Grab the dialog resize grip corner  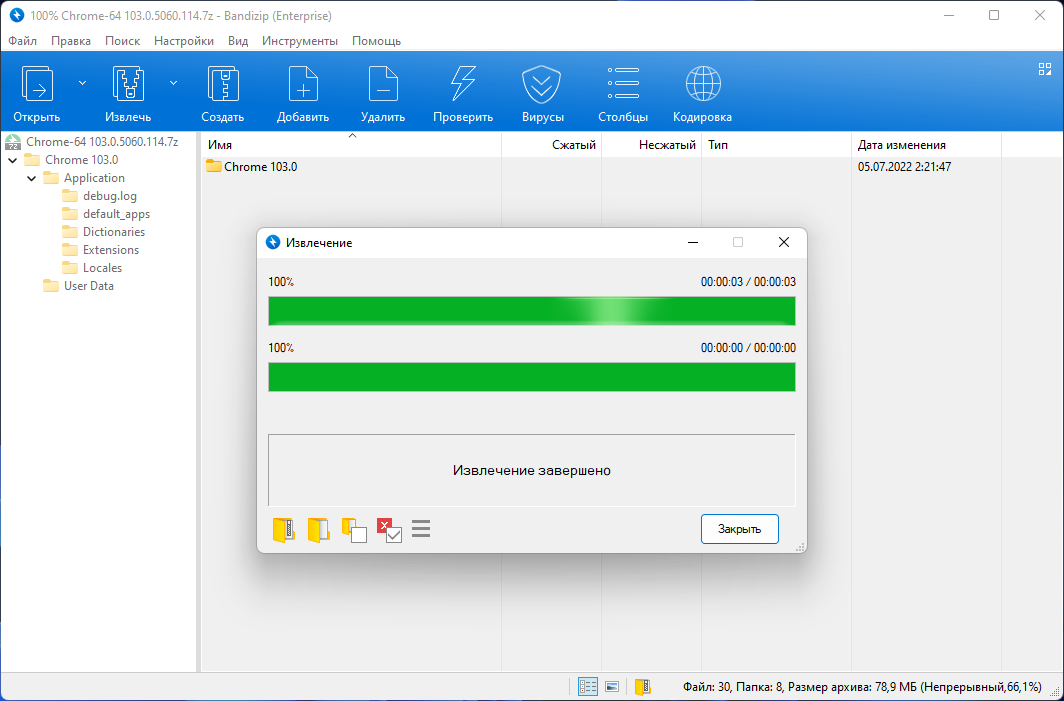(x=800, y=546)
